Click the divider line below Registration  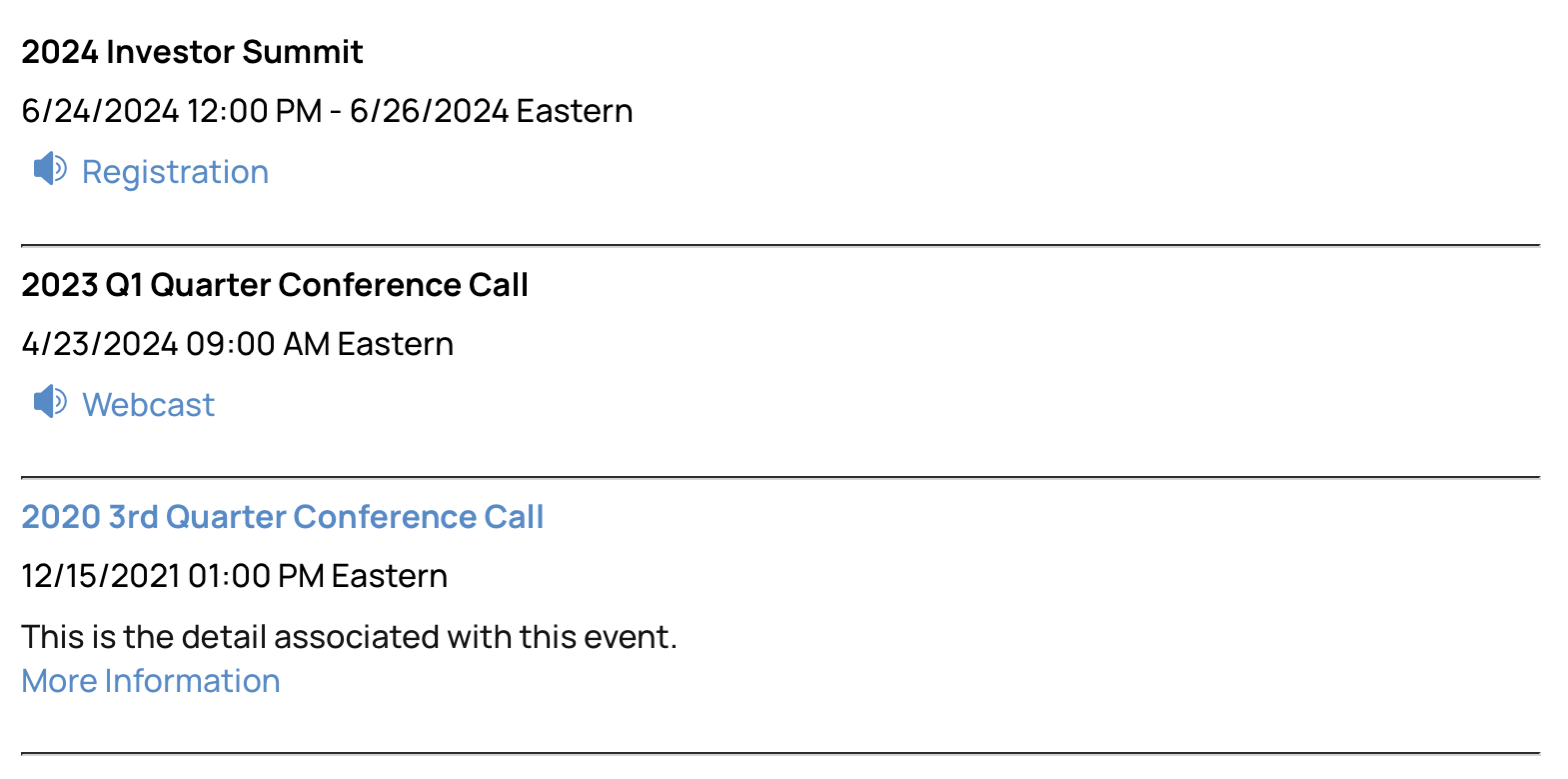click(780, 245)
